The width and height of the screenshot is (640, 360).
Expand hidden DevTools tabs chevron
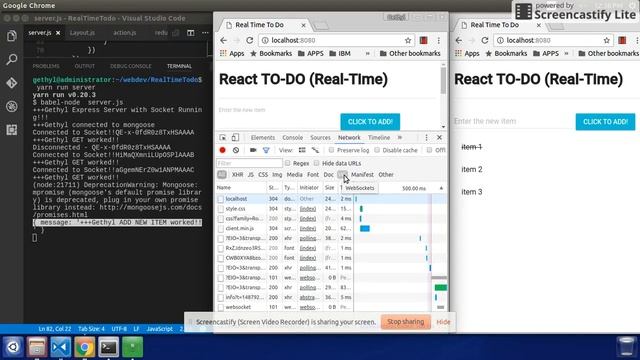point(400,138)
